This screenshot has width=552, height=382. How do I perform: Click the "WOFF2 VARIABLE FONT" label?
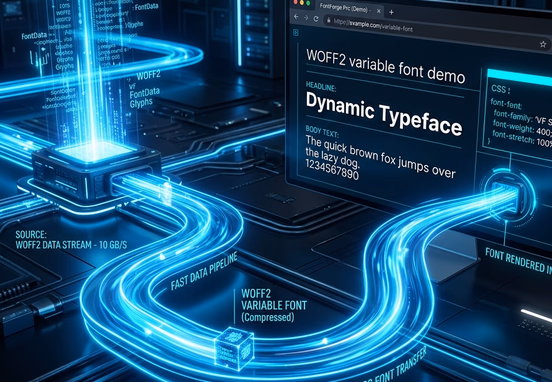click(274, 300)
